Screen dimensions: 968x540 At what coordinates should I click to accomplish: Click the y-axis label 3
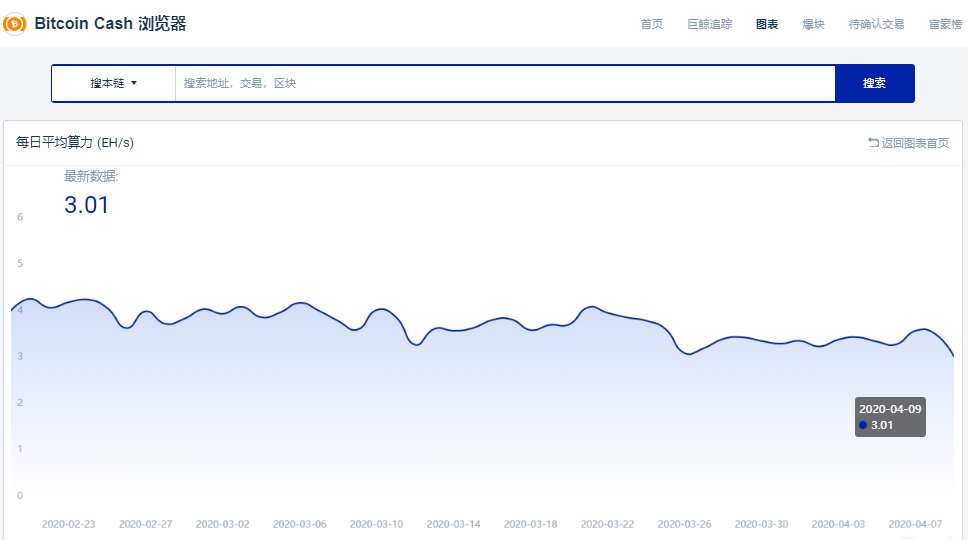pyautogui.click(x=20, y=356)
